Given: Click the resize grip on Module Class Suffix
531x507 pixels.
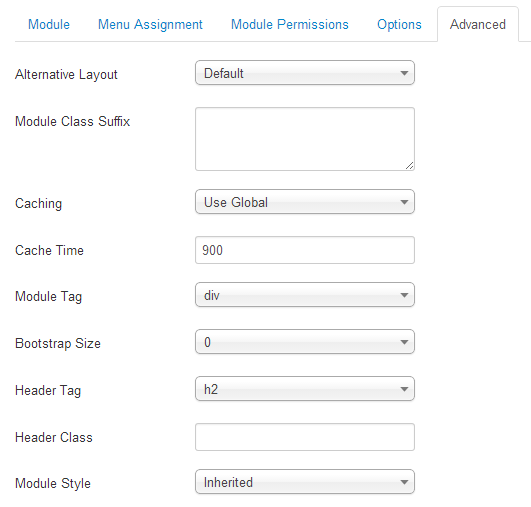Looking at the screenshot, I should 409,166.
